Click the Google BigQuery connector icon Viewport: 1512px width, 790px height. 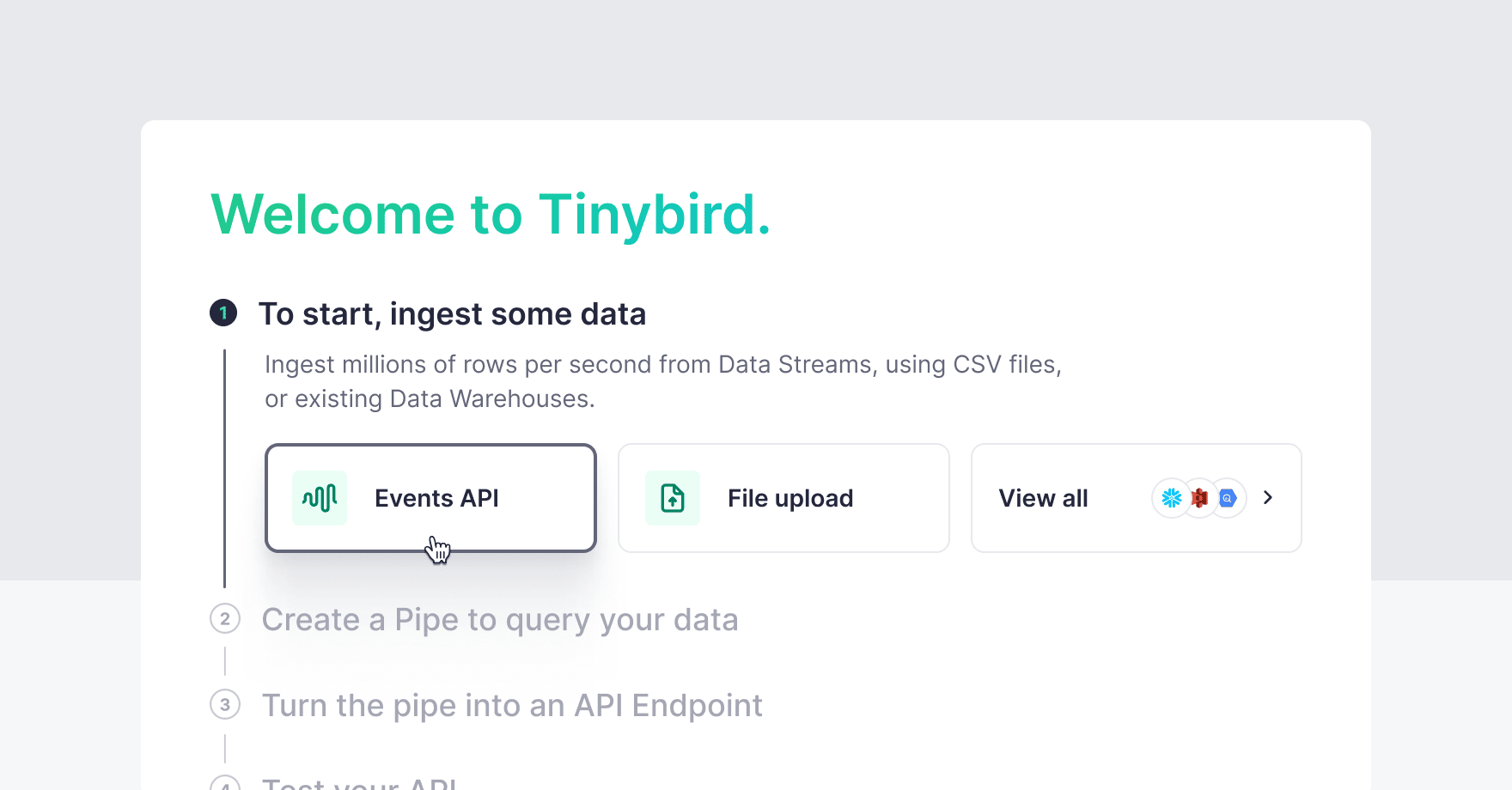pyautogui.click(x=1227, y=498)
